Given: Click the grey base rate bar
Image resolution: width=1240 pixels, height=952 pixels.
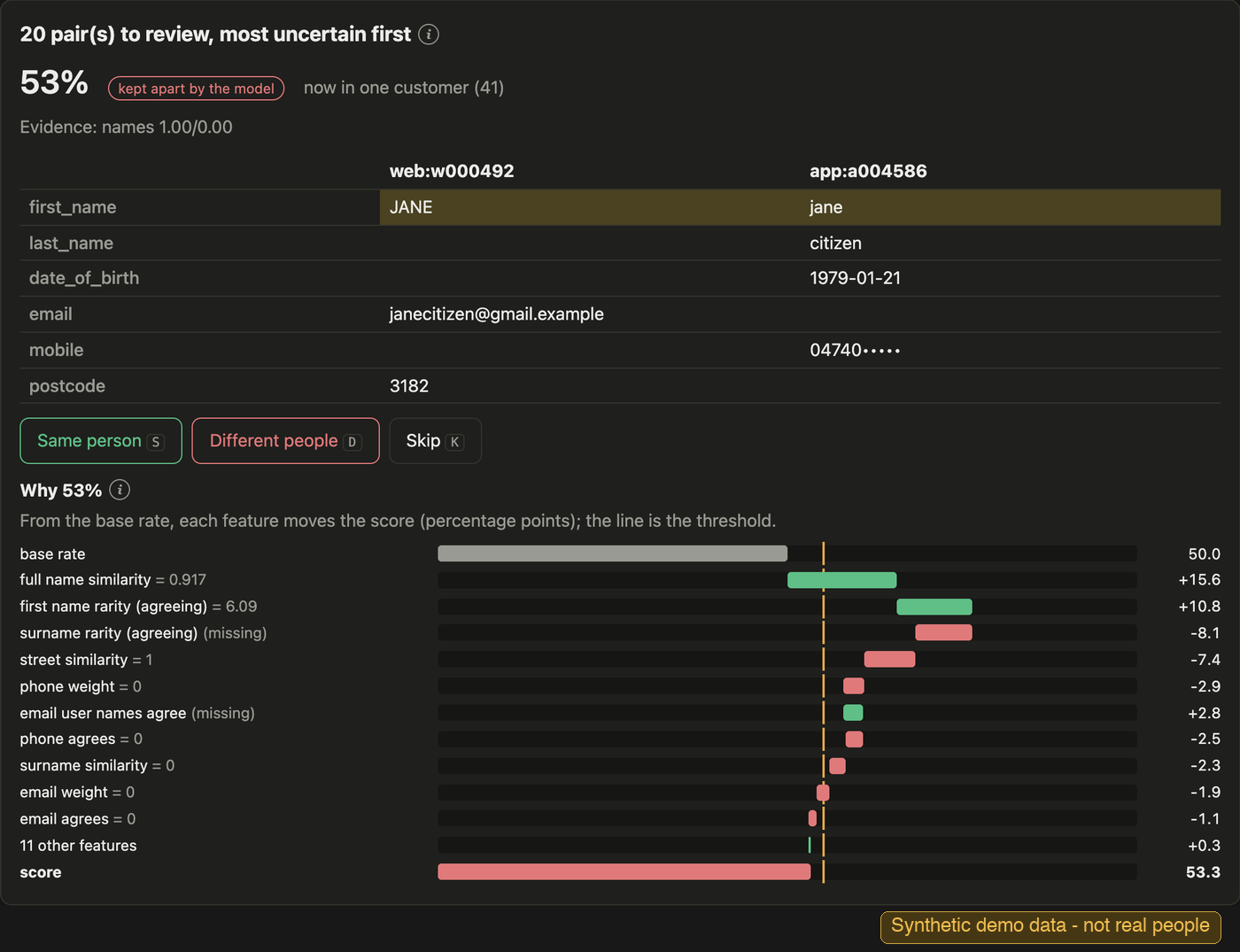Looking at the screenshot, I should pyautogui.click(x=612, y=553).
